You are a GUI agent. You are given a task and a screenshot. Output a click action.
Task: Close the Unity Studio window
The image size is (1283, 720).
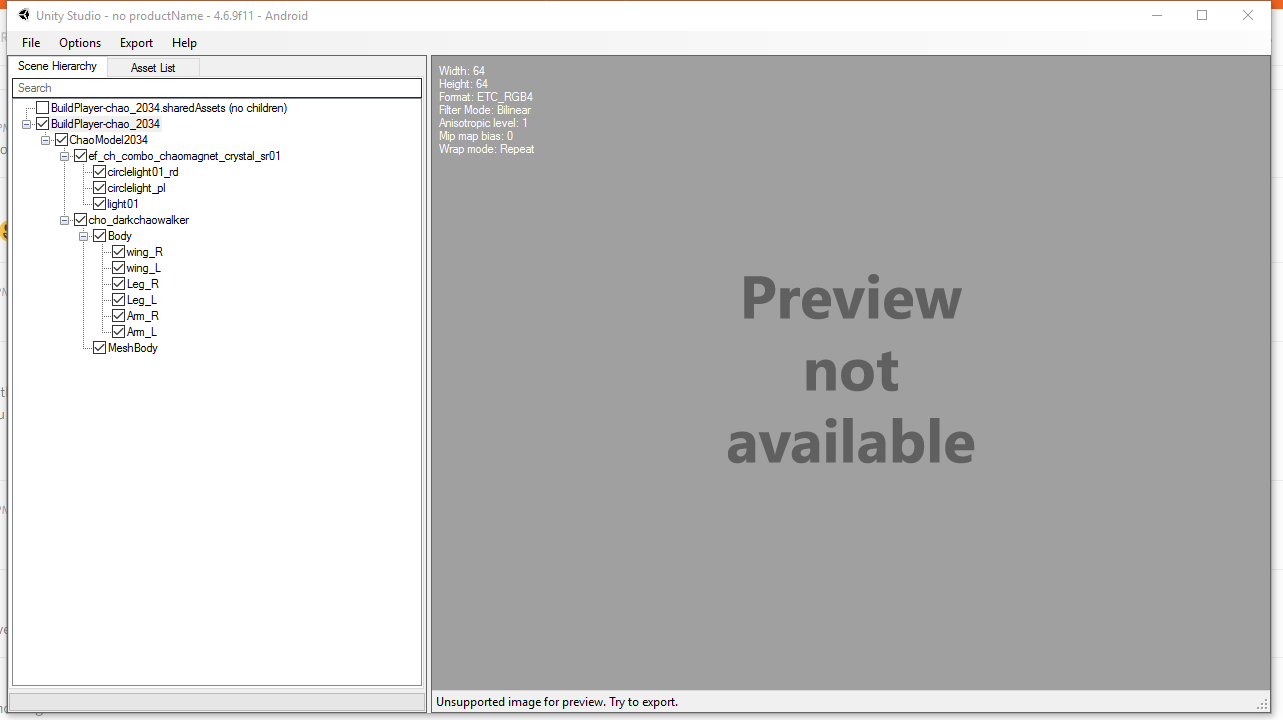click(1248, 15)
